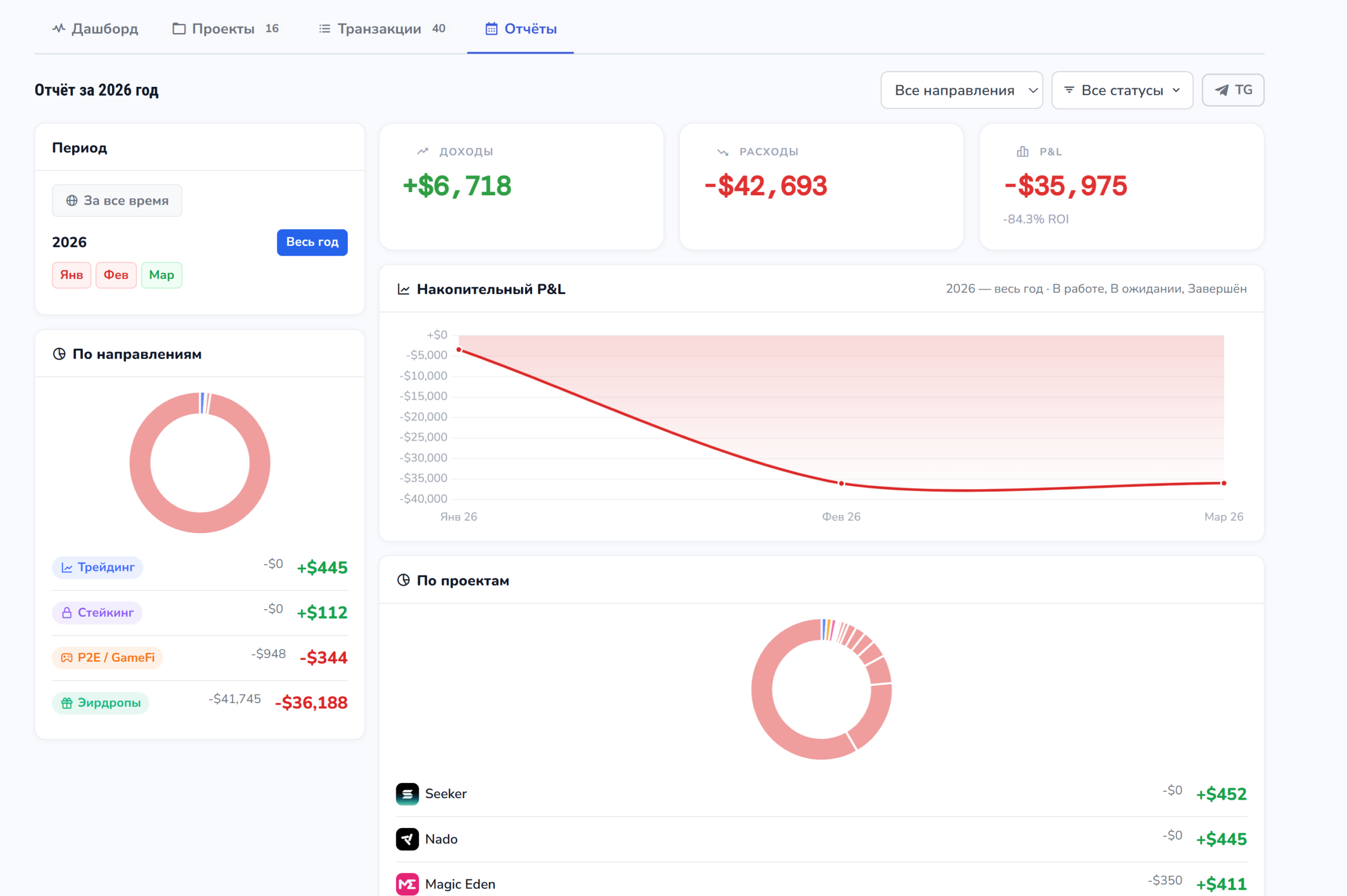Open the 'Все направления' dropdown

tap(961, 90)
